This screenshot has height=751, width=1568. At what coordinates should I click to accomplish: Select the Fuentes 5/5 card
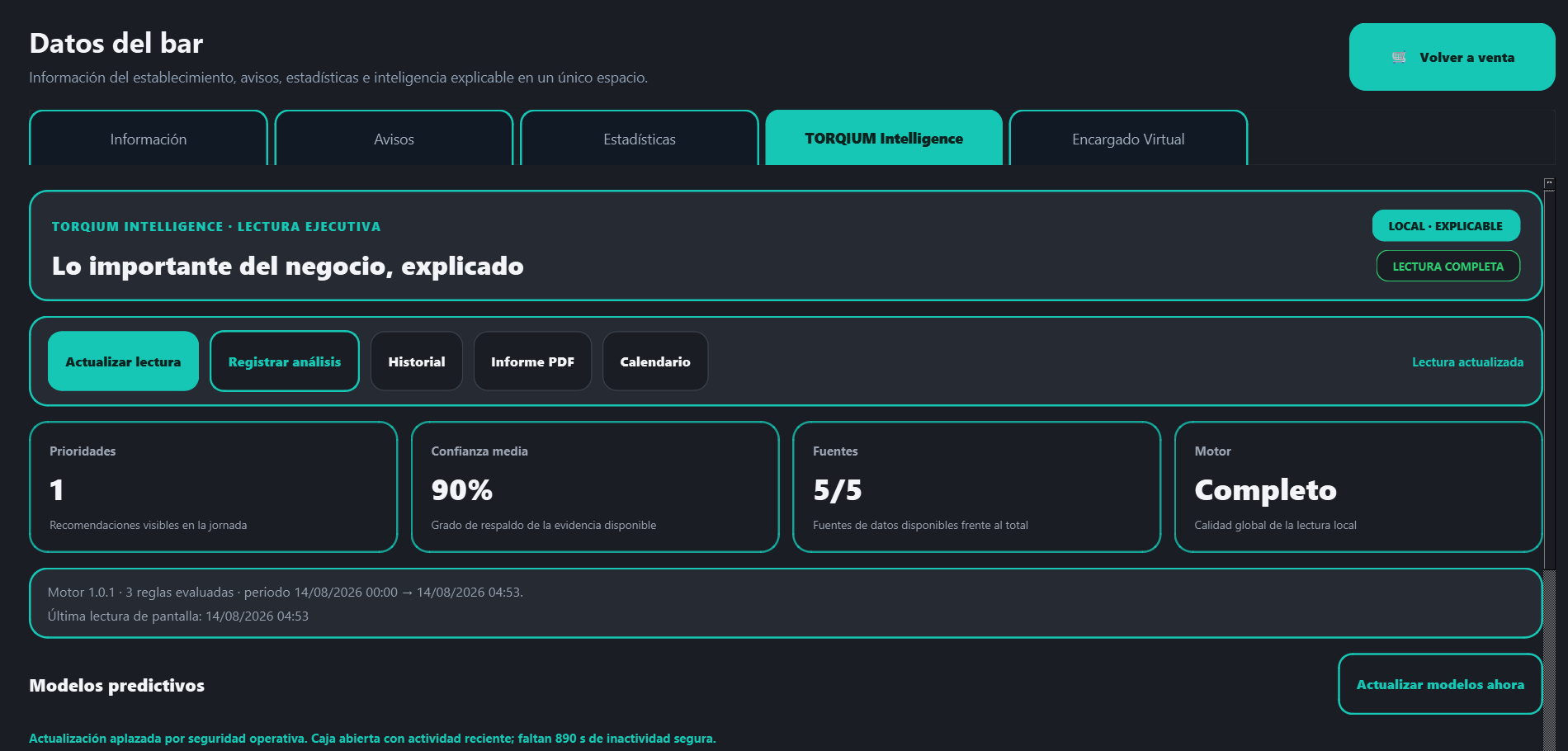[976, 487]
